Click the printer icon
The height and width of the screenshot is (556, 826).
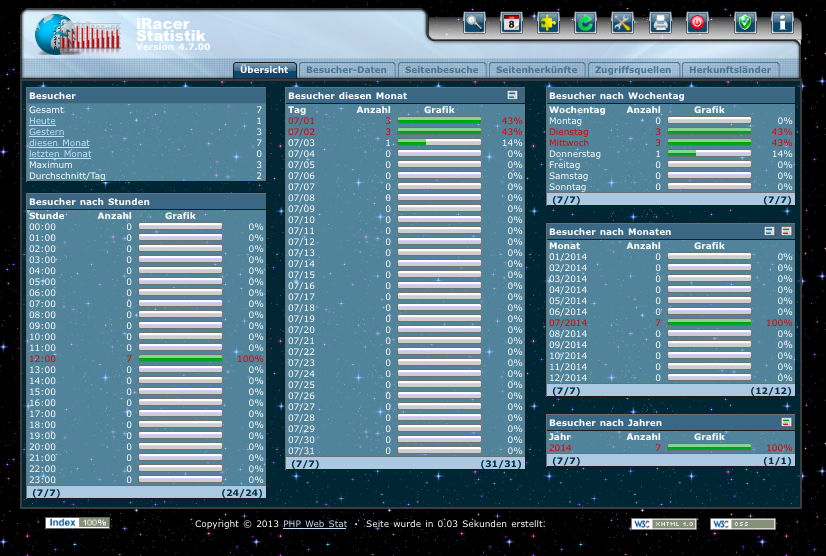659,22
